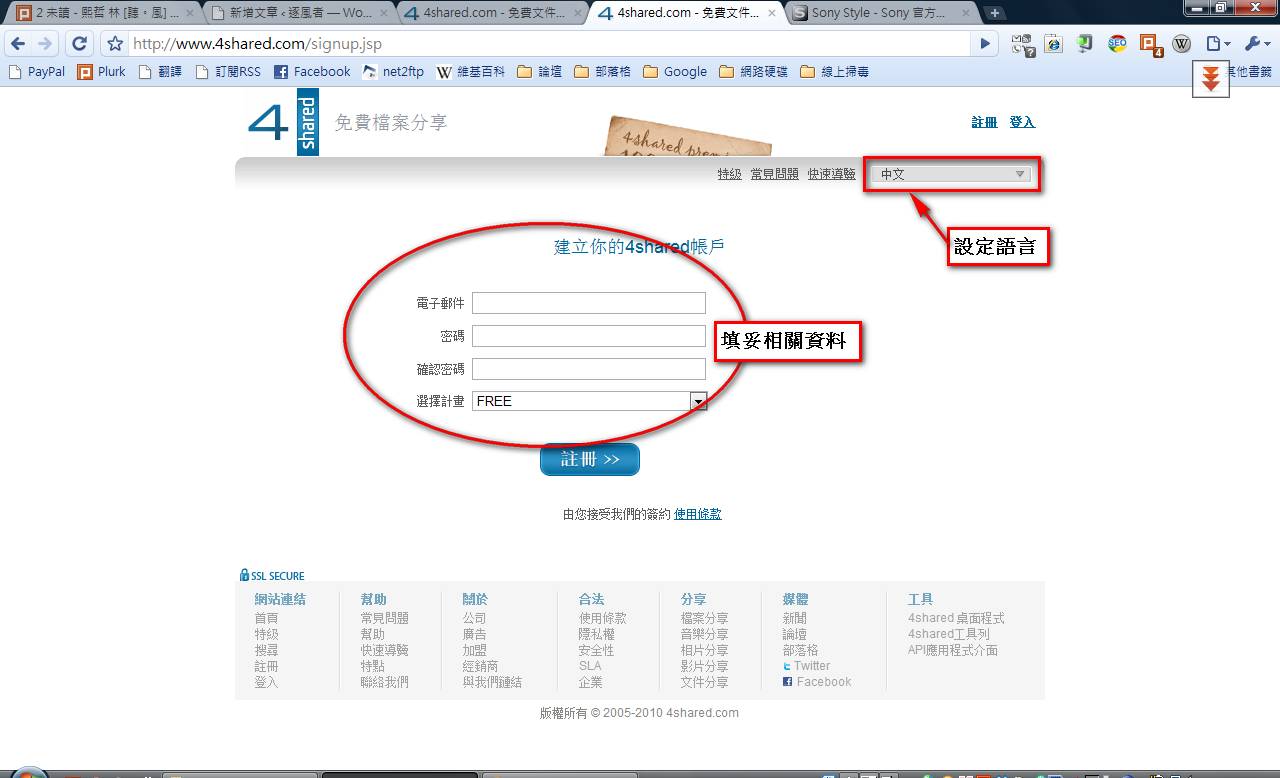Open the 翻譯 bookmark
Image resolution: width=1280 pixels, height=778 pixels.
click(162, 72)
